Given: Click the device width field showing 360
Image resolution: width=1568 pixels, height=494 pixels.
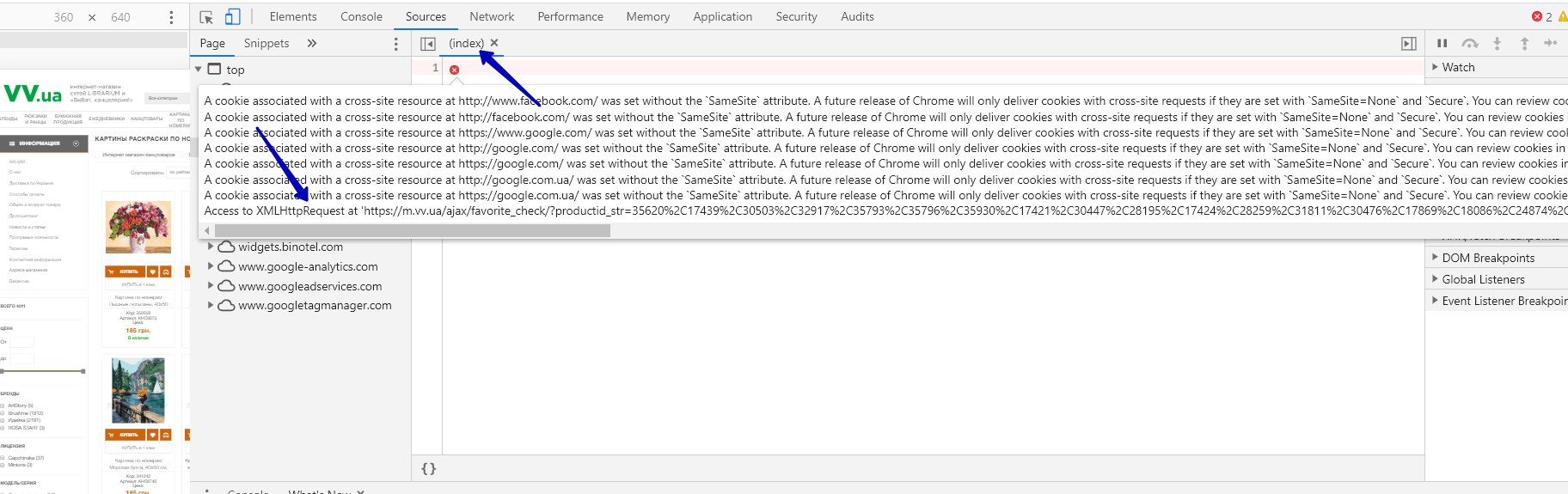Looking at the screenshot, I should point(64,17).
